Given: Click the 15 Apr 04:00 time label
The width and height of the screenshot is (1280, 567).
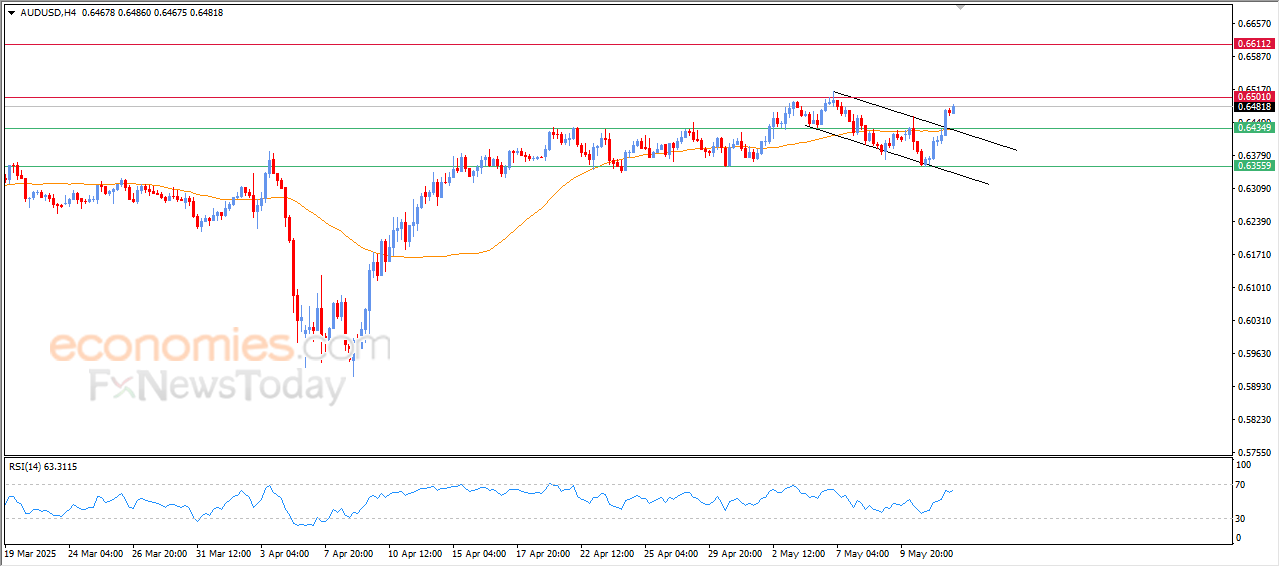Looking at the screenshot, I should pos(479,552).
